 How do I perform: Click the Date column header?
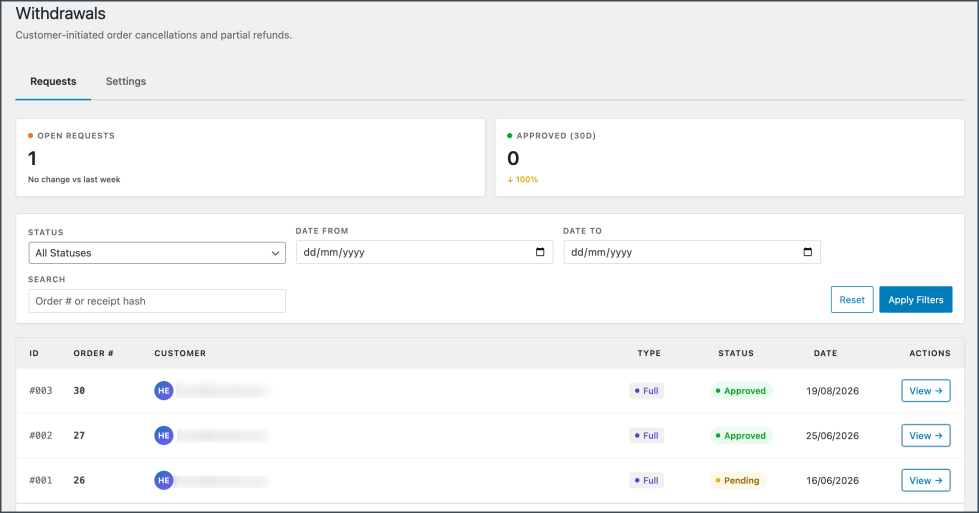[x=825, y=353]
